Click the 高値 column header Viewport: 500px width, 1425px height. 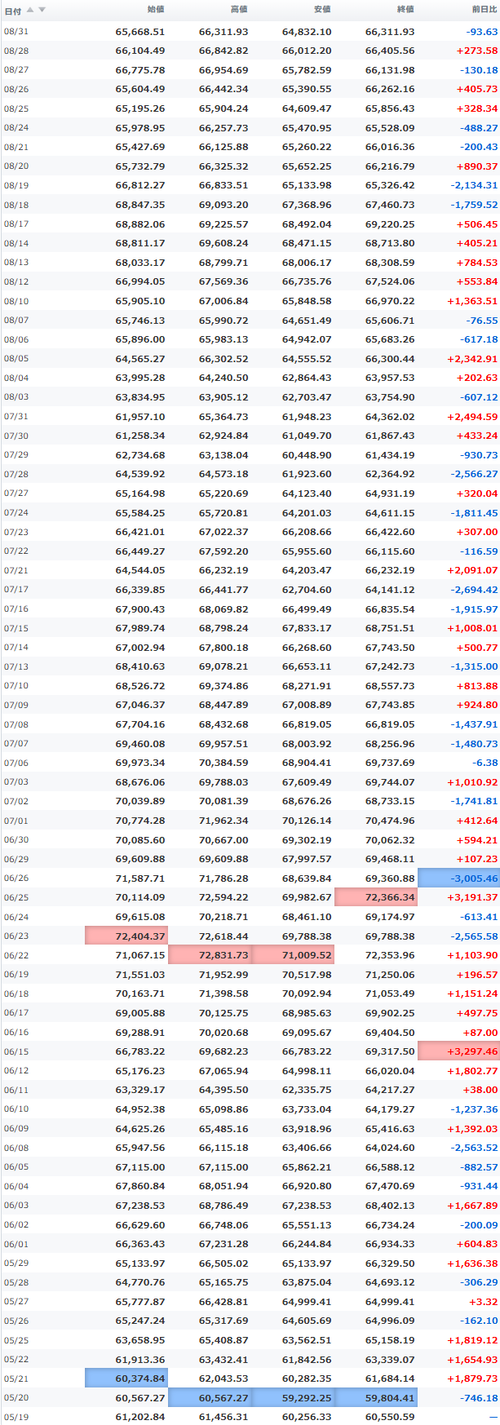coord(238,9)
